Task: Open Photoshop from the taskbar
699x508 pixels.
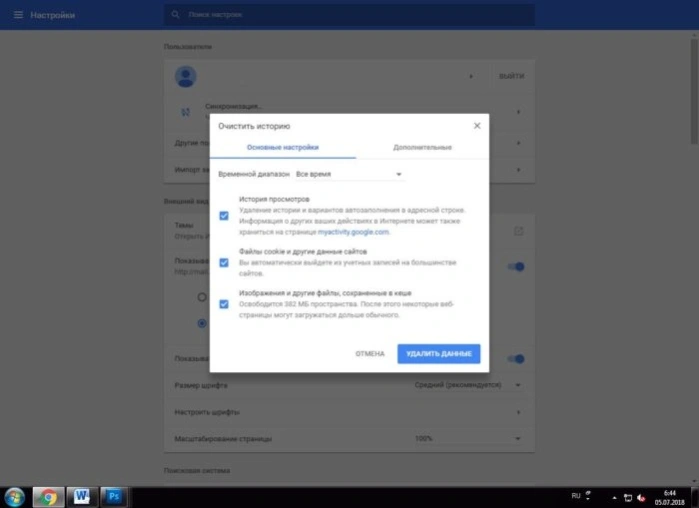Action: point(114,496)
